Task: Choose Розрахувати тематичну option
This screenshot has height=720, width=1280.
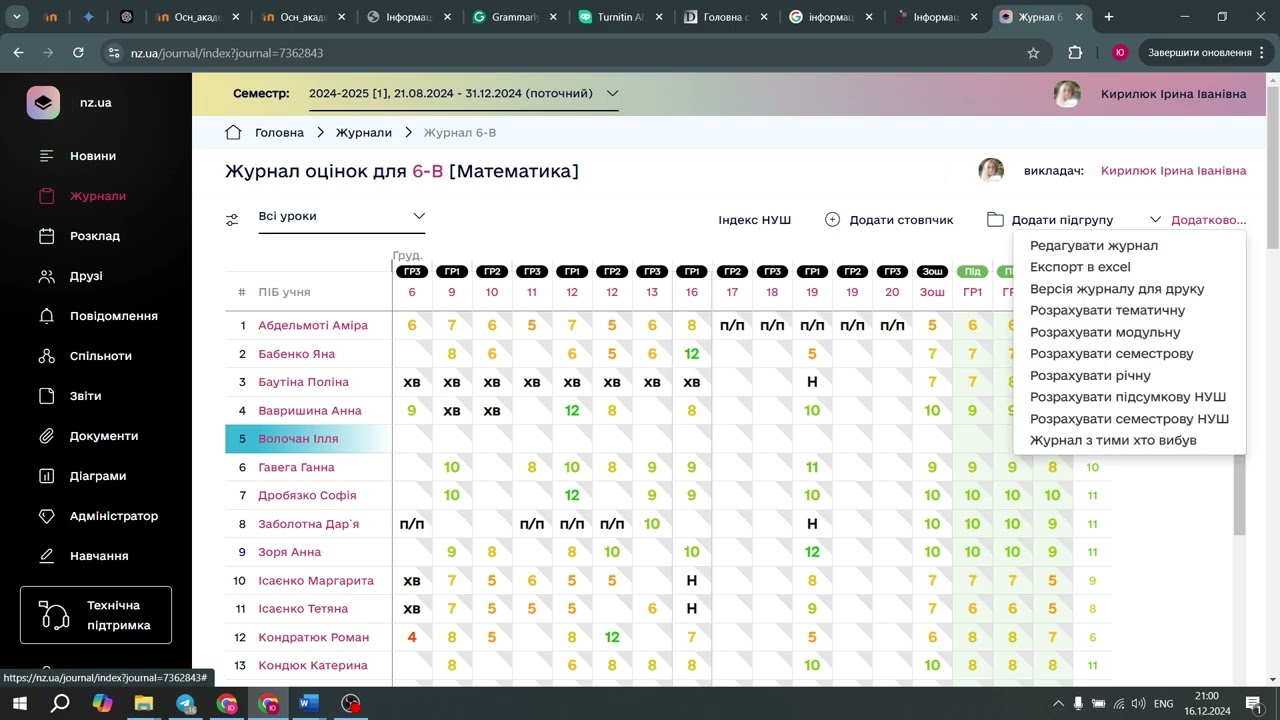Action: (1107, 311)
